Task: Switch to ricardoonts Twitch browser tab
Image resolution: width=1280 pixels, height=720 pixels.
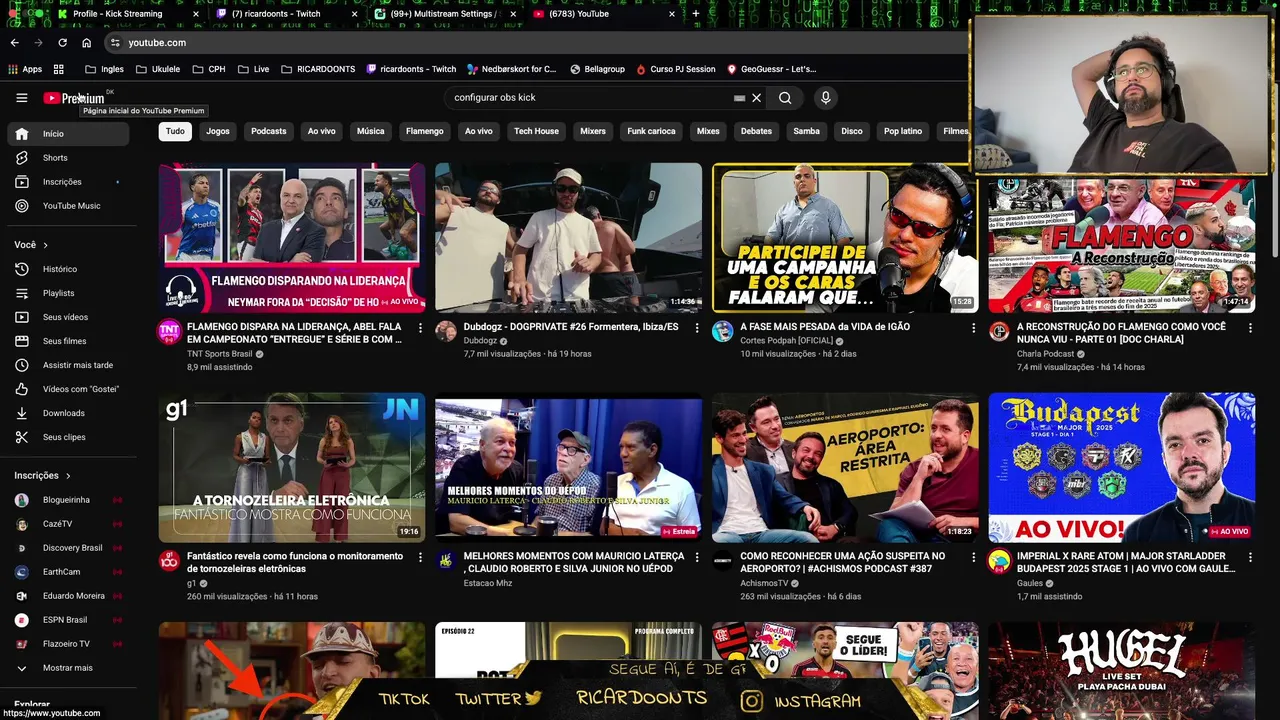Action: pyautogui.click(x=288, y=14)
